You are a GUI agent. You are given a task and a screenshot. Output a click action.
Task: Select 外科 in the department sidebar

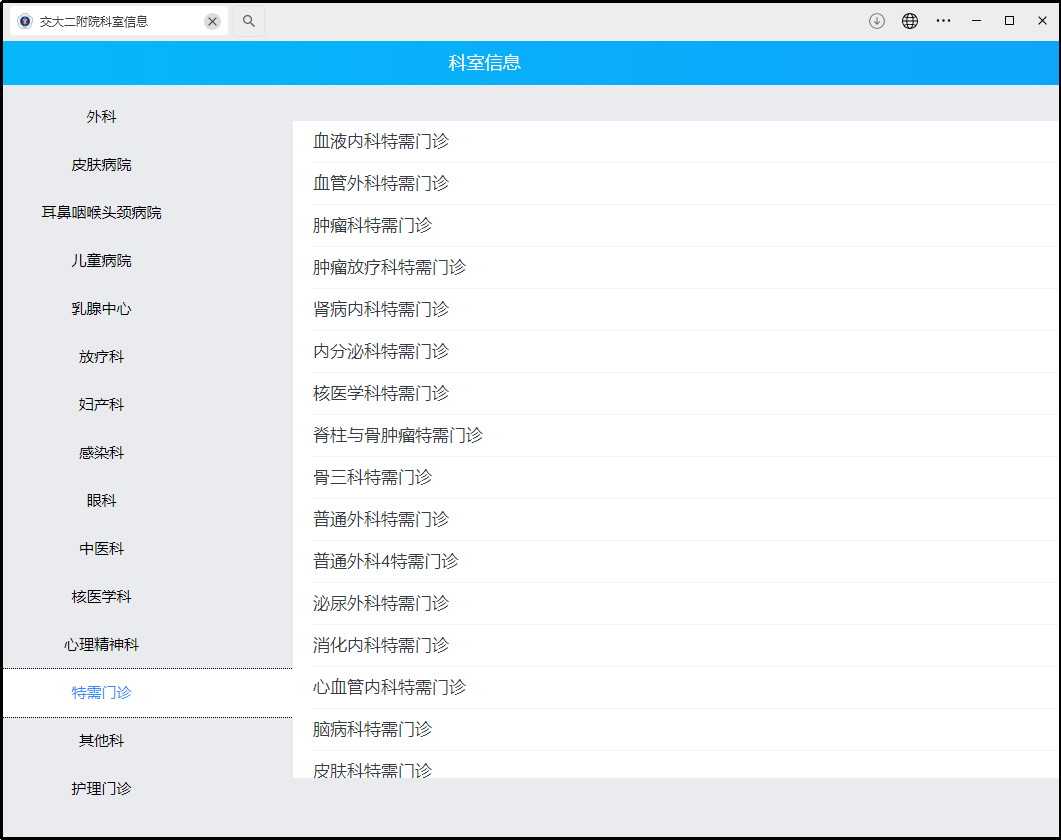click(101, 117)
